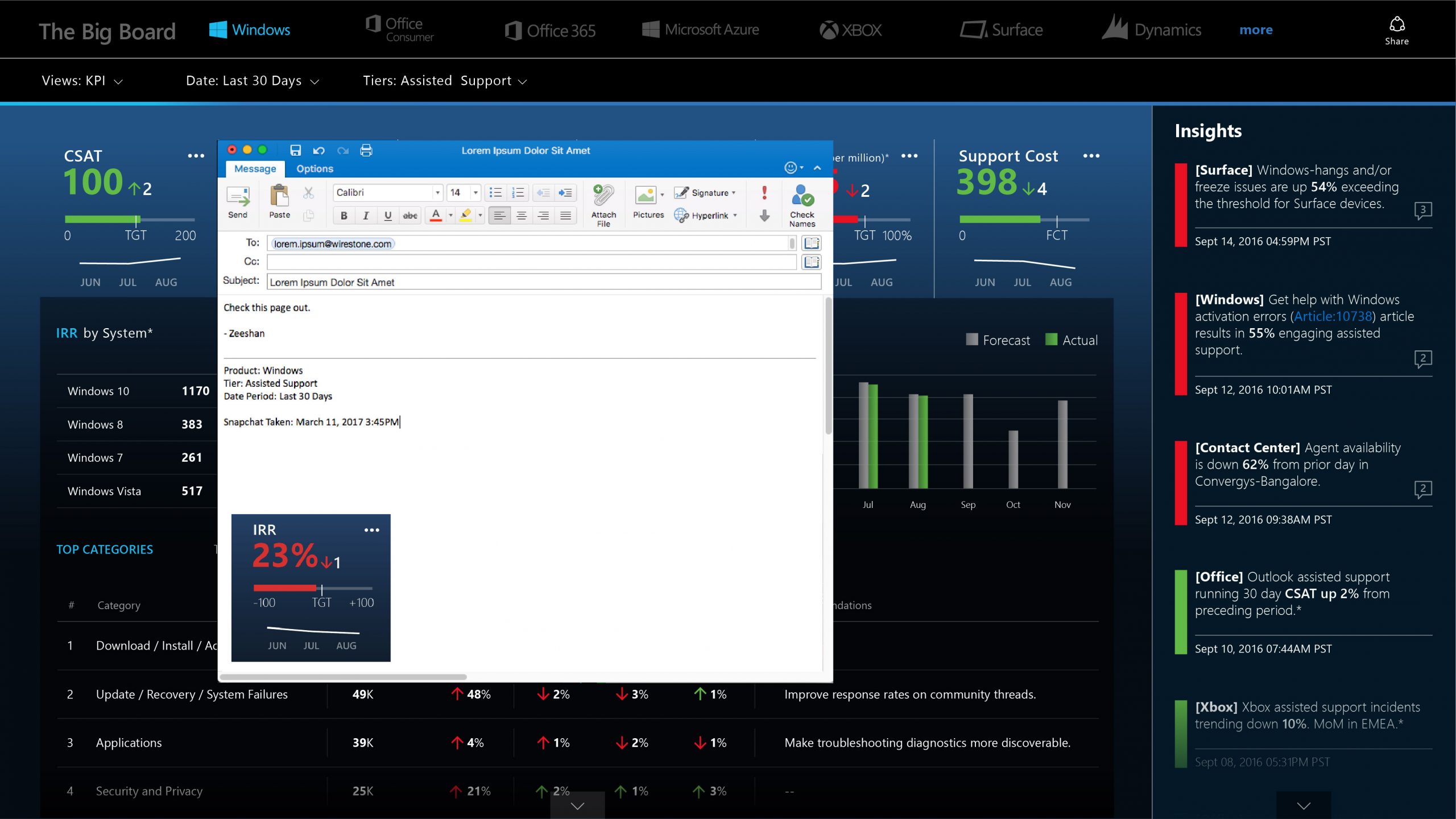
Task: Click the Subject field
Action: tap(544, 282)
